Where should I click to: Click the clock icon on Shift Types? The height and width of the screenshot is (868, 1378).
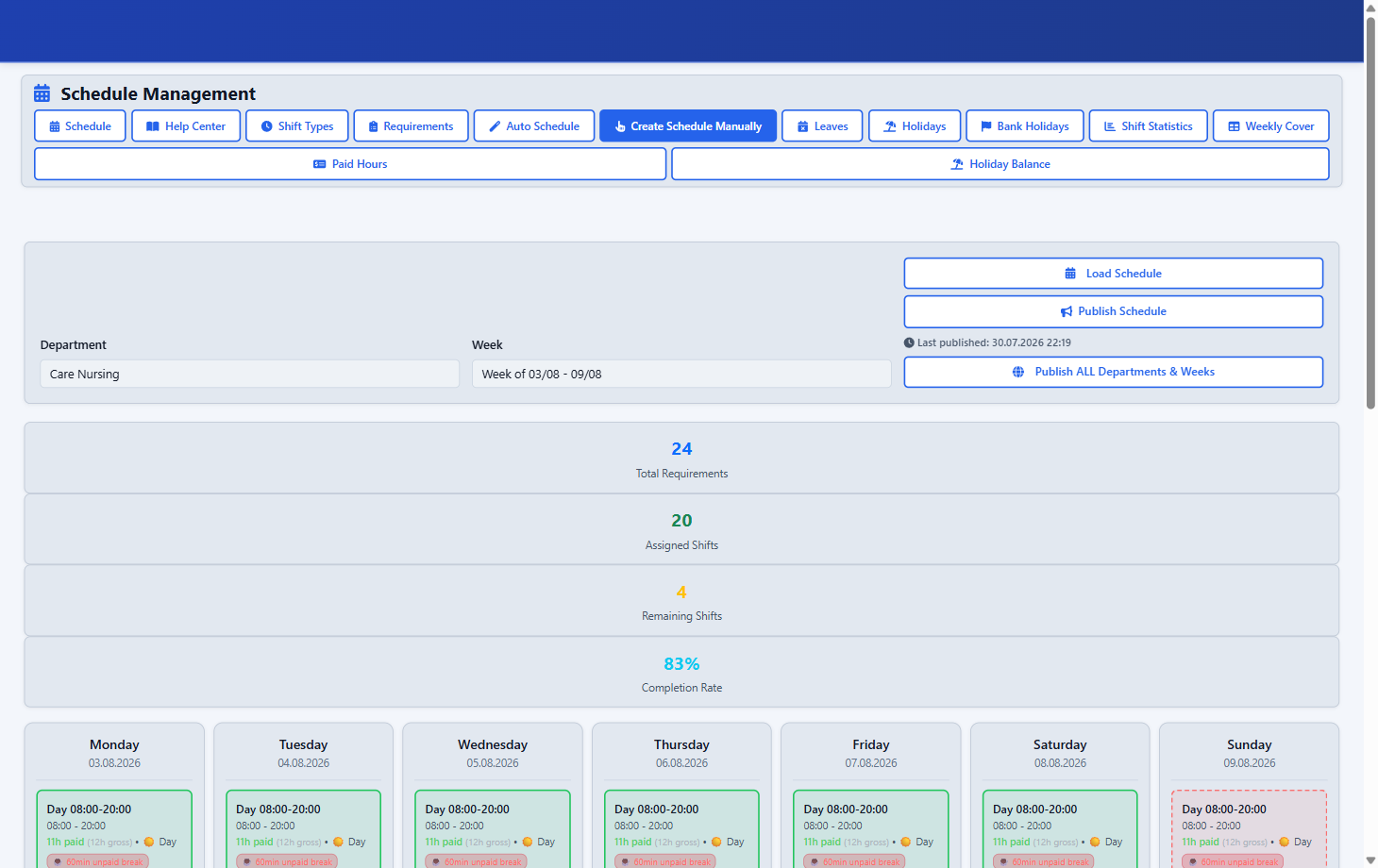tap(267, 126)
